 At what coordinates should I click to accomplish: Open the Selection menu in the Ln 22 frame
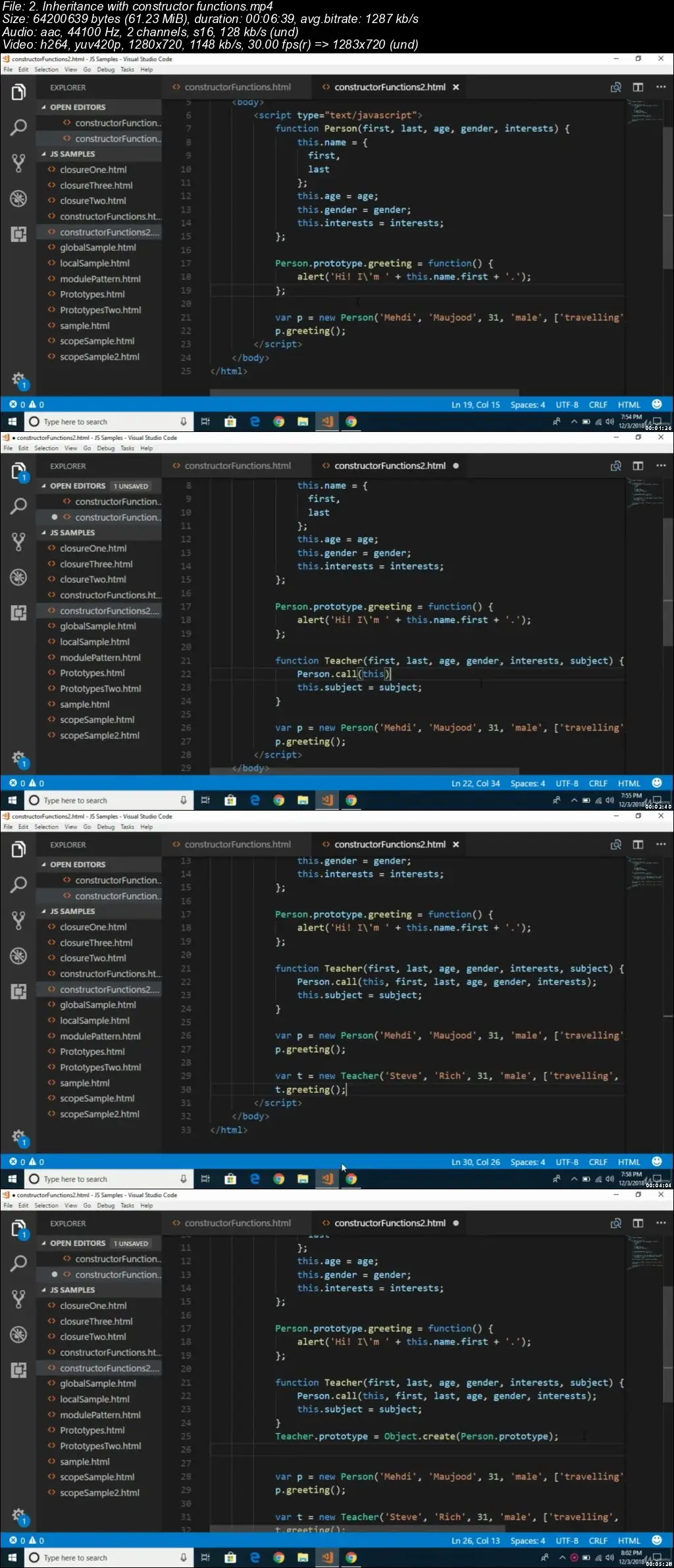coord(46,448)
